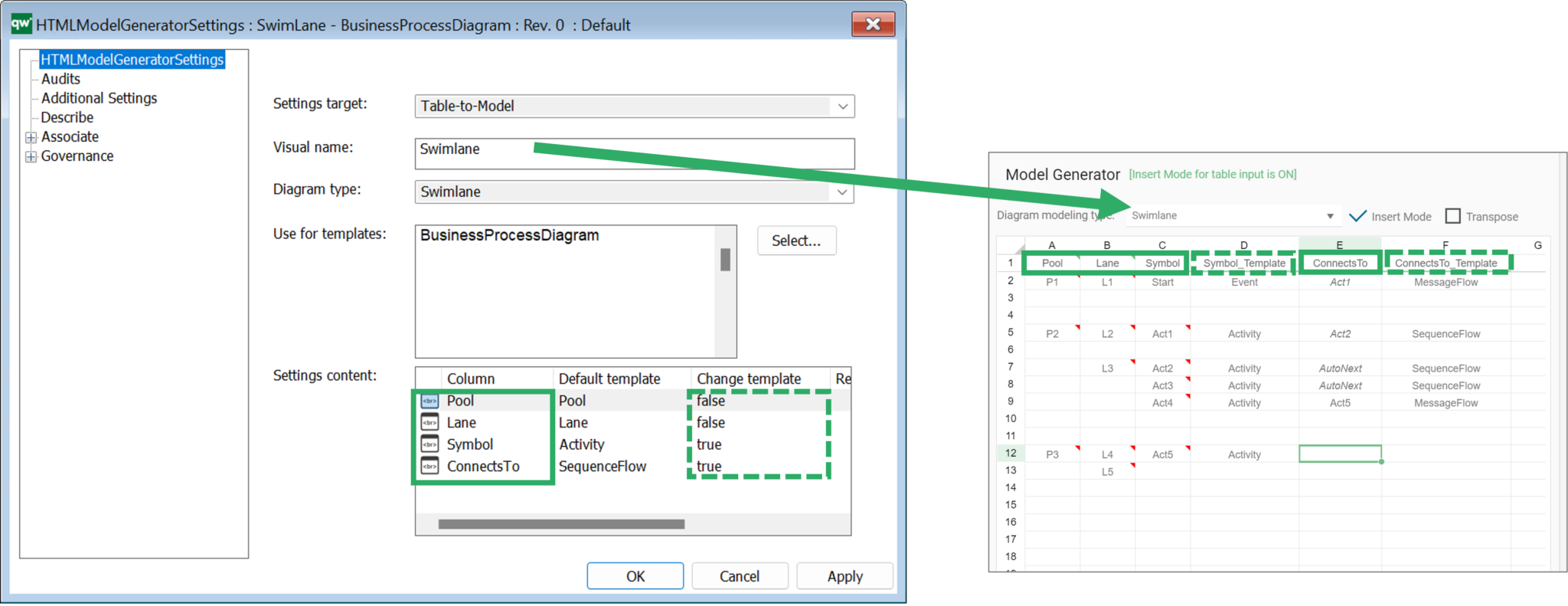Click the row 9 MessageFlow cell

(1445, 403)
